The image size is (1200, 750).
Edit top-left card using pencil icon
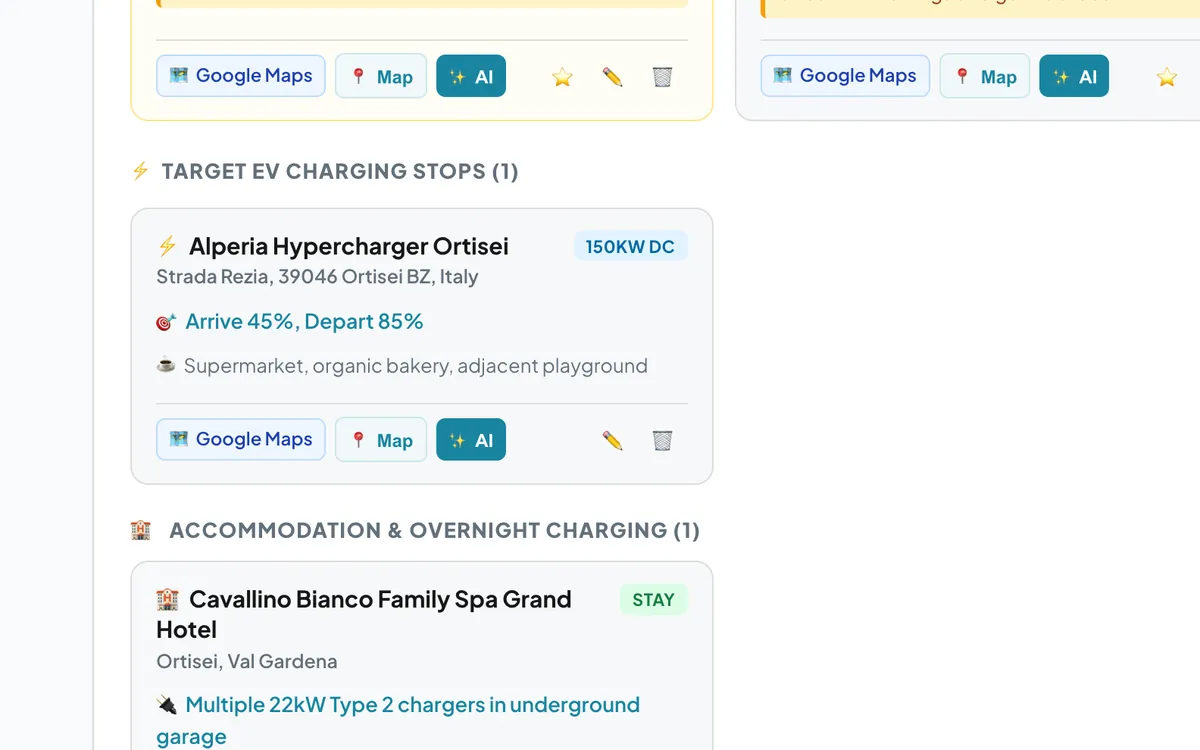612,77
